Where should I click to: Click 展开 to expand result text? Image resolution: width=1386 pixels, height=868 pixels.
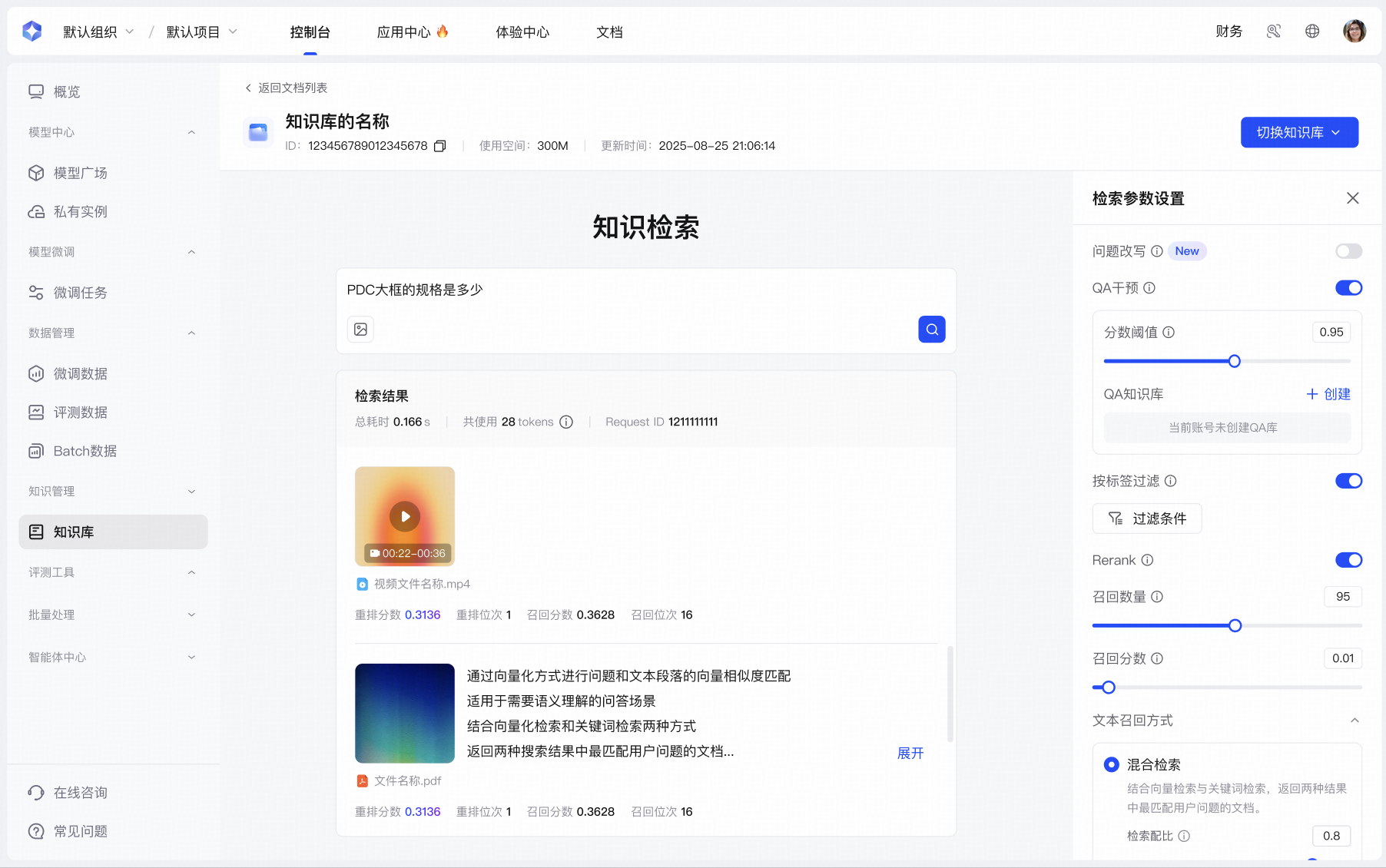910,754
